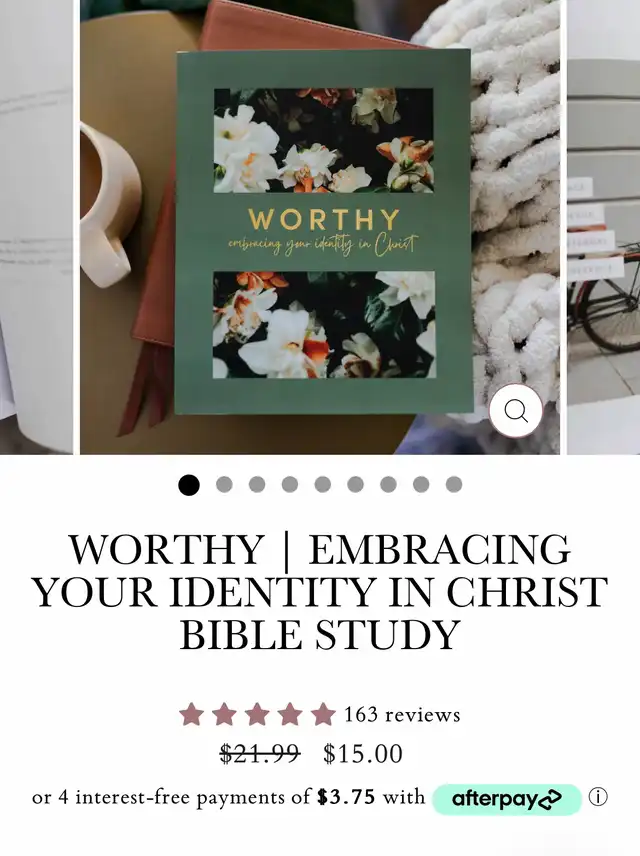Click the Worthy Bible study product title
This screenshot has width=640, height=856.
pyautogui.click(x=320, y=592)
